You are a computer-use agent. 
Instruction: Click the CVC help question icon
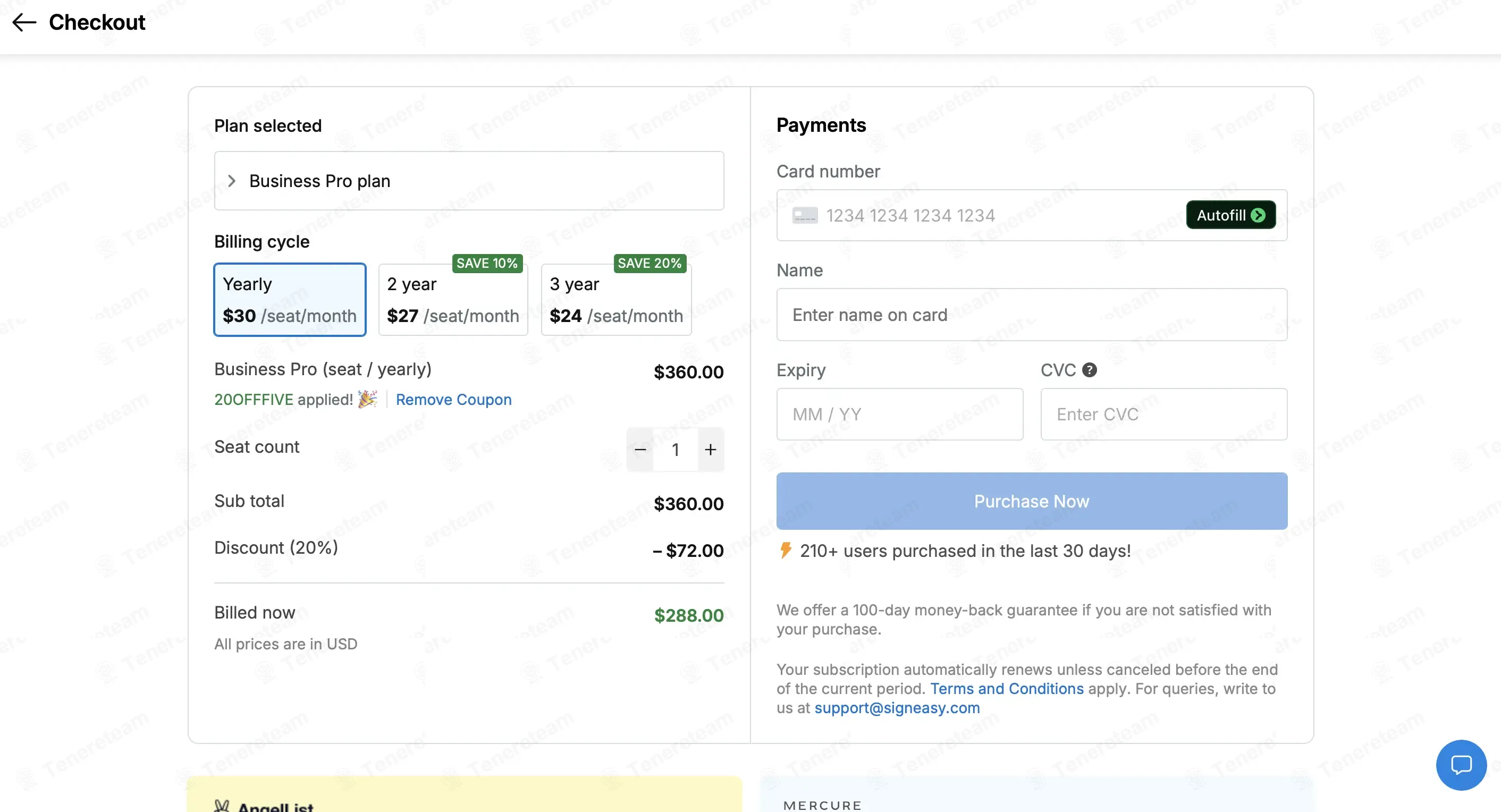pos(1089,370)
